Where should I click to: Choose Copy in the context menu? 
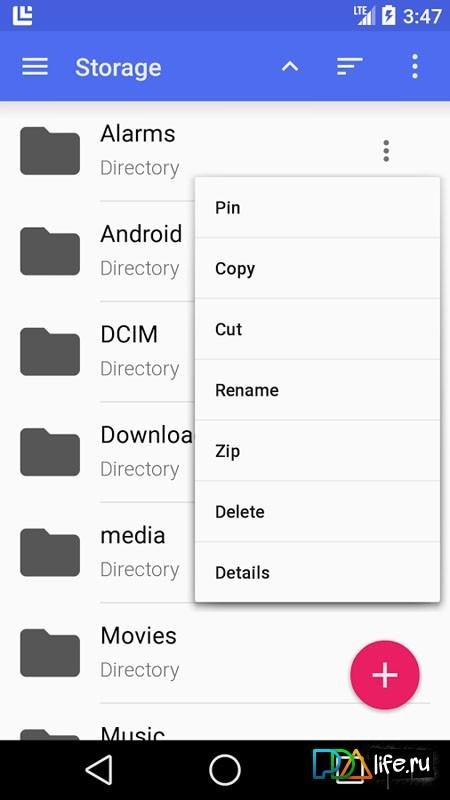[x=317, y=268]
